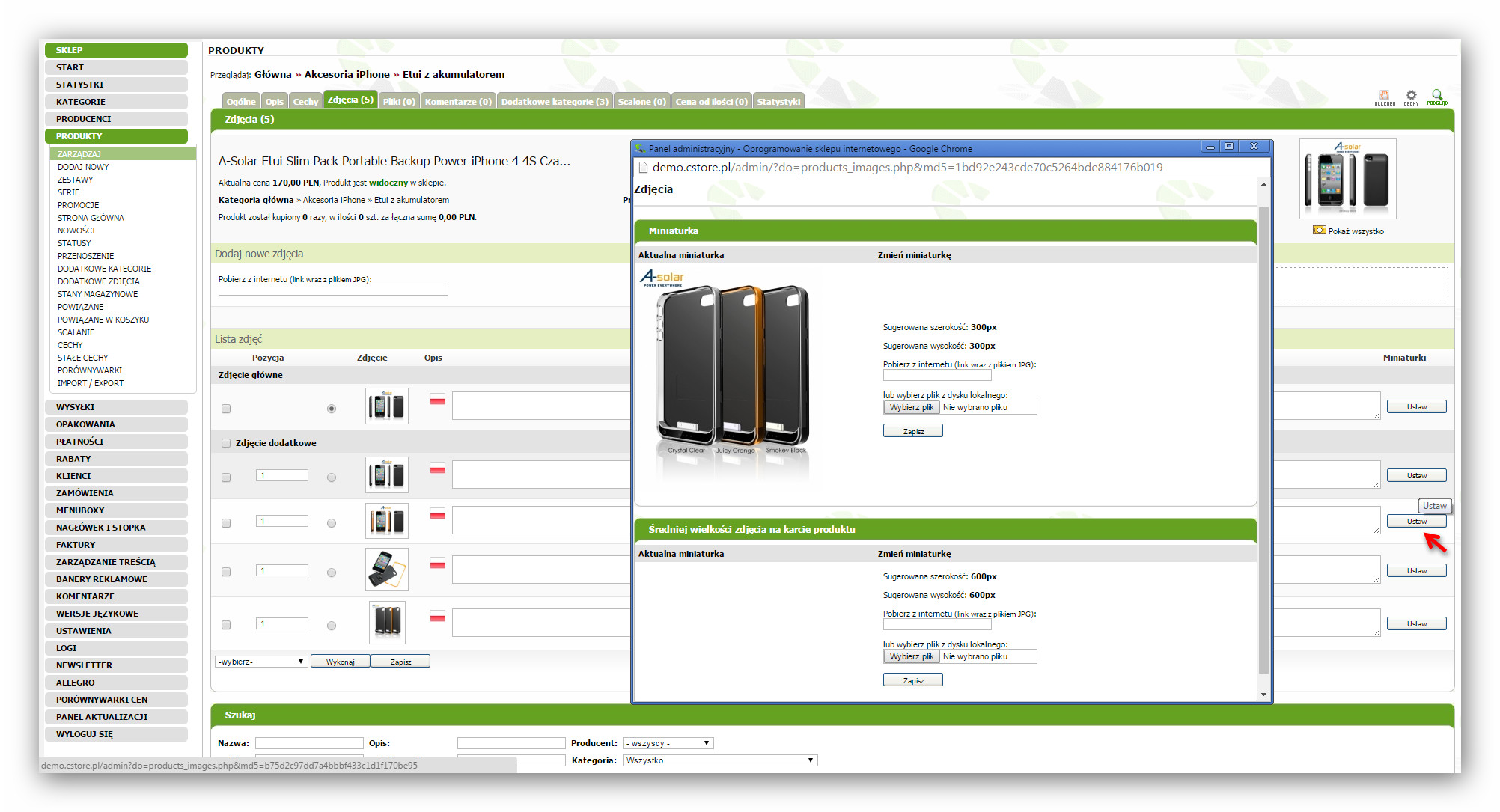Maximize the Panel administracyjny popup window
The height and width of the screenshot is (812, 1500).
tap(1229, 147)
